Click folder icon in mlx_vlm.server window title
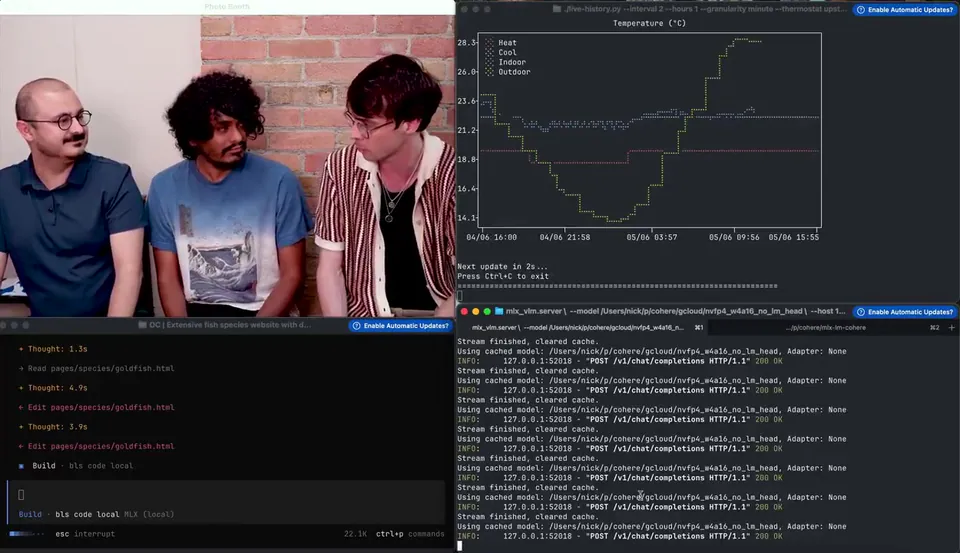The width and height of the screenshot is (960, 553). coord(499,312)
